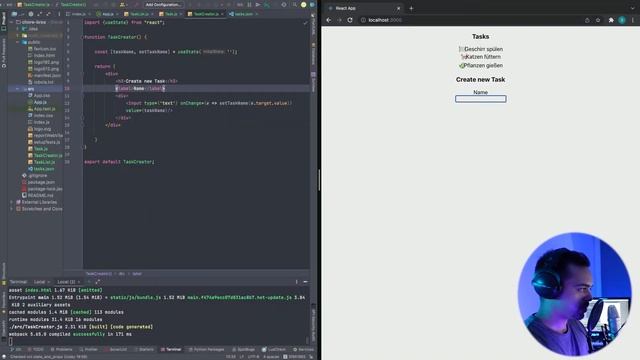Open browser extensions puzzle icon
Image resolution: width=640 pixels, height=360 pixels.
tap(611, 20)
